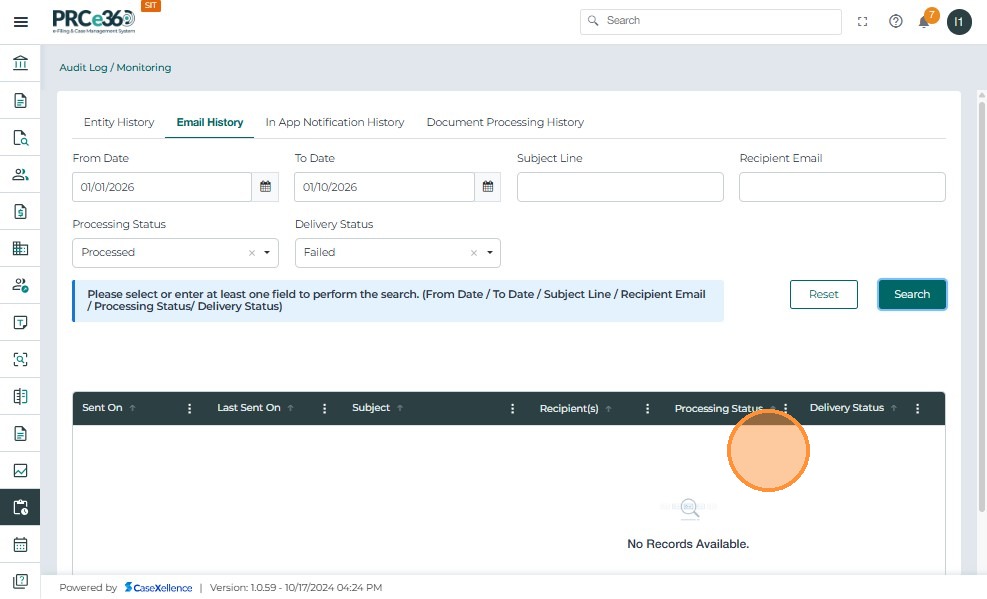The width and height of the screenshot is (987, 599).
Task: Focus the top Search box
Action: click(711, 21)
